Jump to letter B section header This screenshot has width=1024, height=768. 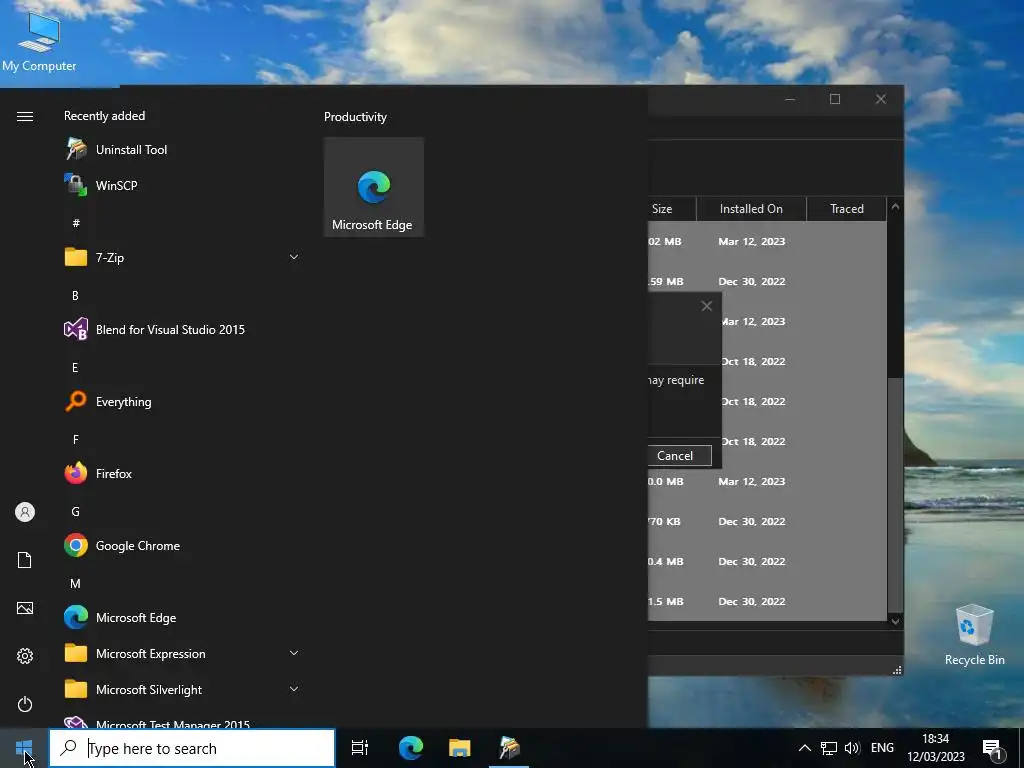point(75,295)
